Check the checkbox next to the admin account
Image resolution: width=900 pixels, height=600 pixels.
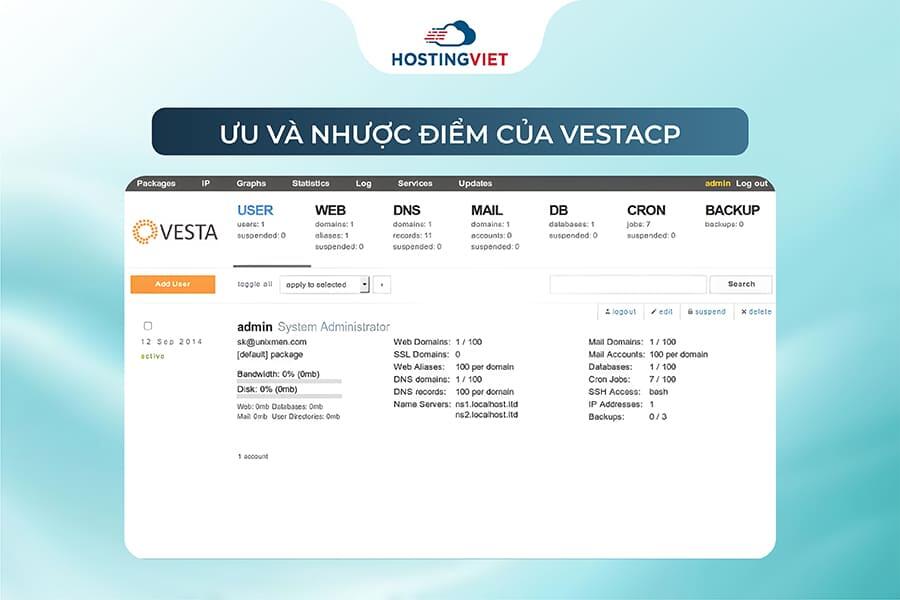(146, 324)
